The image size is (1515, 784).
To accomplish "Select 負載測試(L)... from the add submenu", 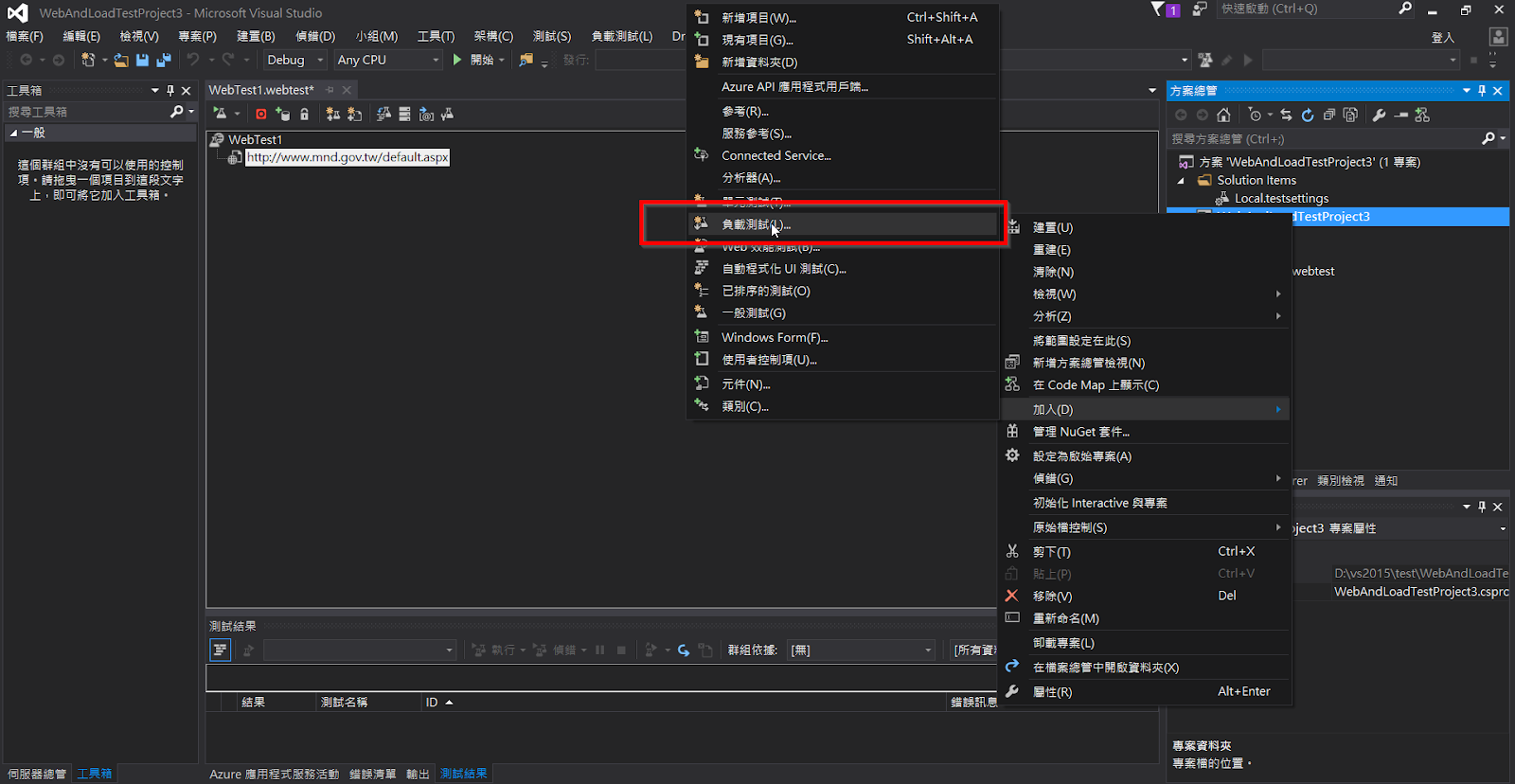I will [843, 224].
